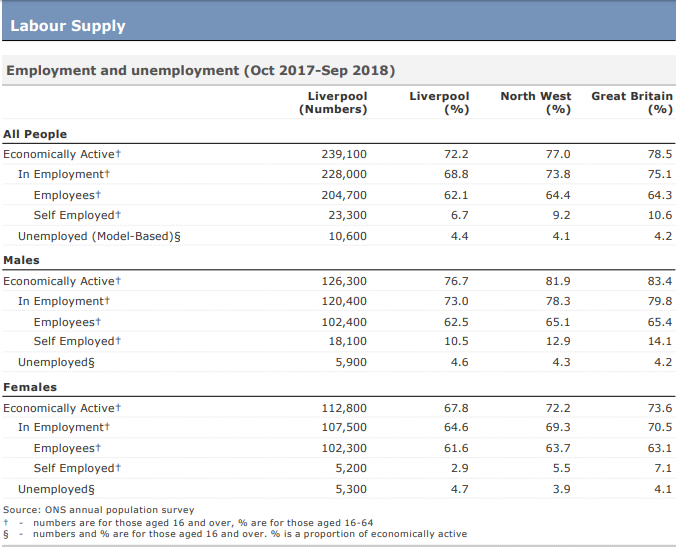Screen dimensions: 676x554
Task: Click the Females section heading
Action: click(x=30, y=387)
